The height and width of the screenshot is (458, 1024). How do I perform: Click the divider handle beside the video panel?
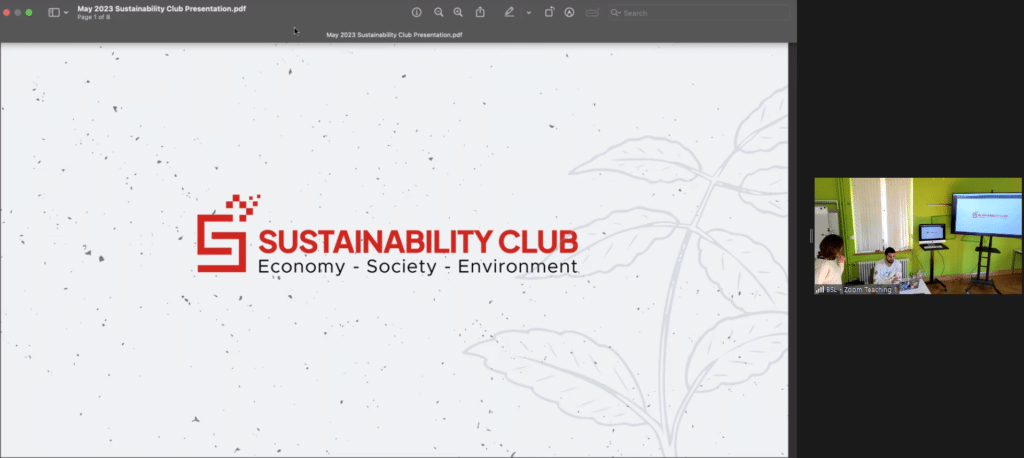click(810, 236)
